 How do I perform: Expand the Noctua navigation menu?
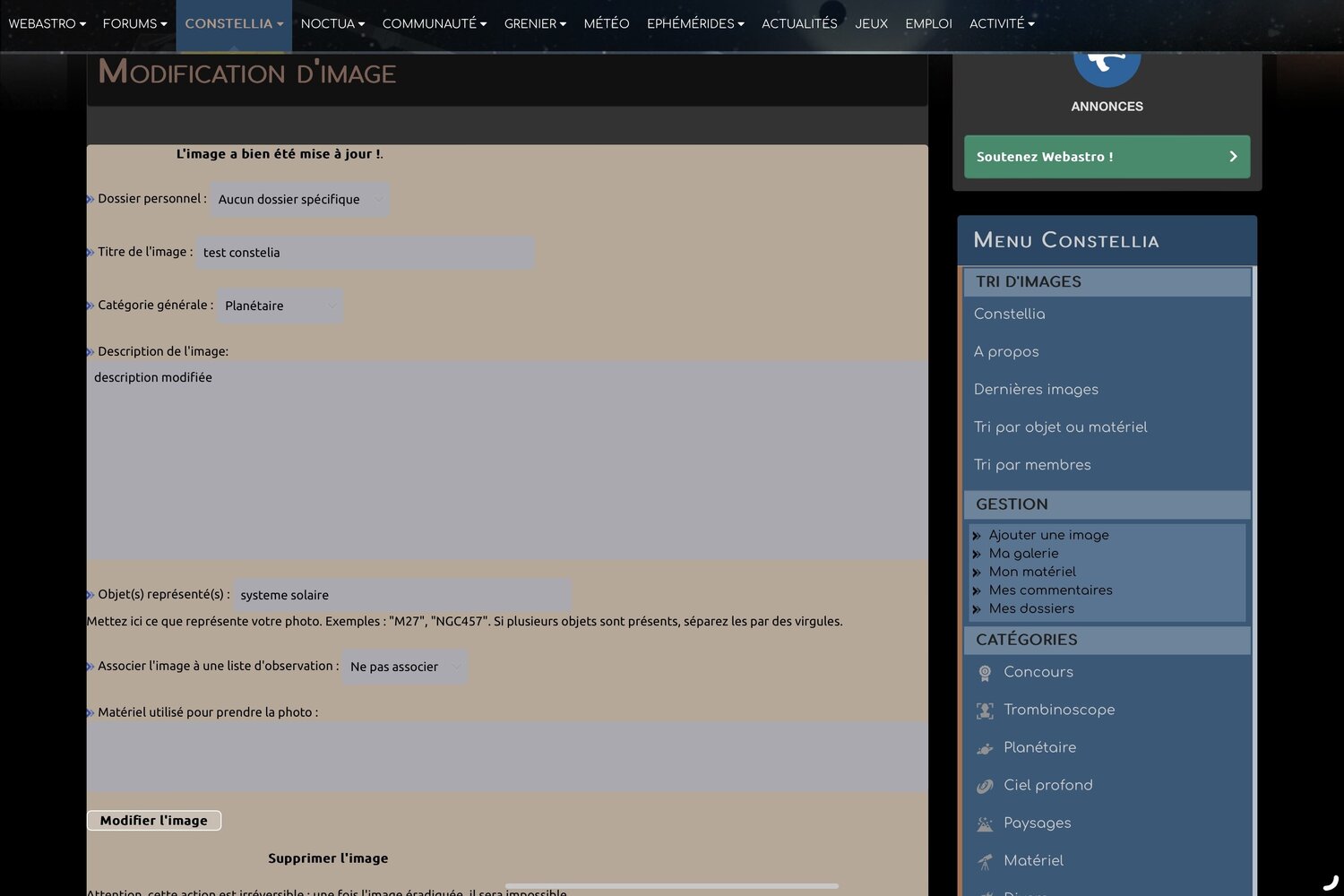(332, 24)
